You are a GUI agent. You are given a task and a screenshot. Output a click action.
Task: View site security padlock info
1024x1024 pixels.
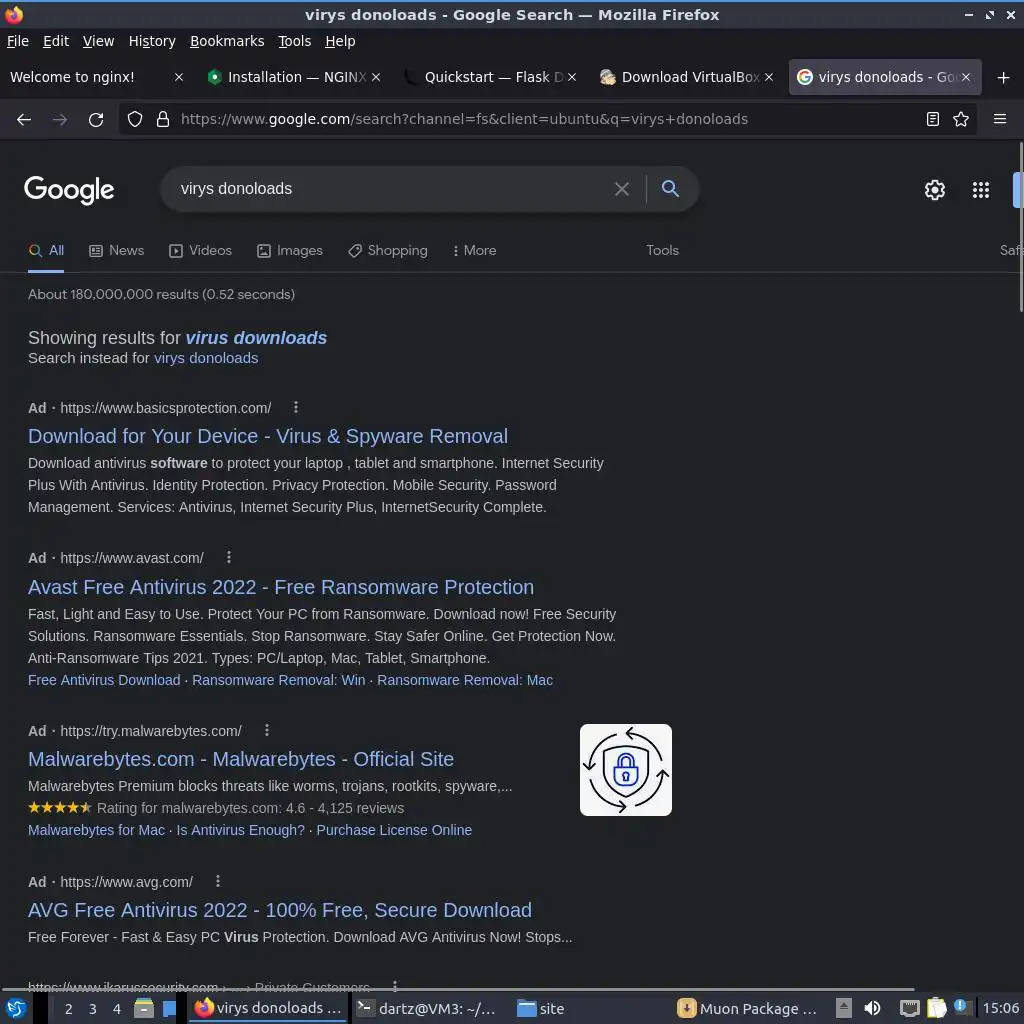(163, 119)
